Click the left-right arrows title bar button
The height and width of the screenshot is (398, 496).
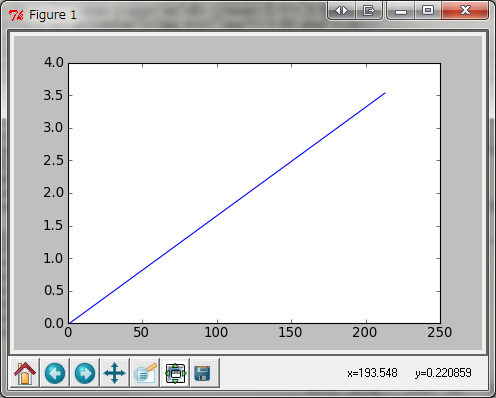point(341,11)
